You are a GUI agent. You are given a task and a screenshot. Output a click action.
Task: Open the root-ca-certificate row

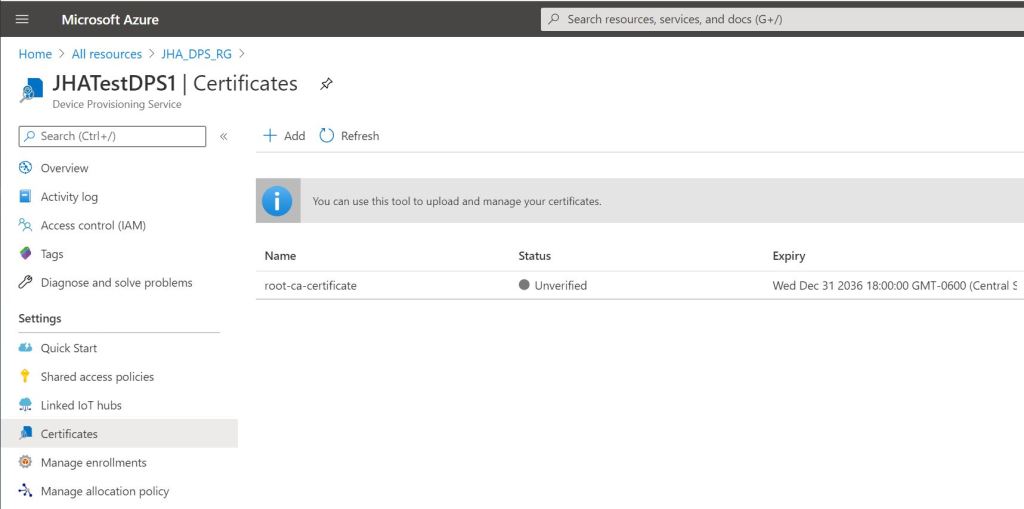[x=310, y=285]
